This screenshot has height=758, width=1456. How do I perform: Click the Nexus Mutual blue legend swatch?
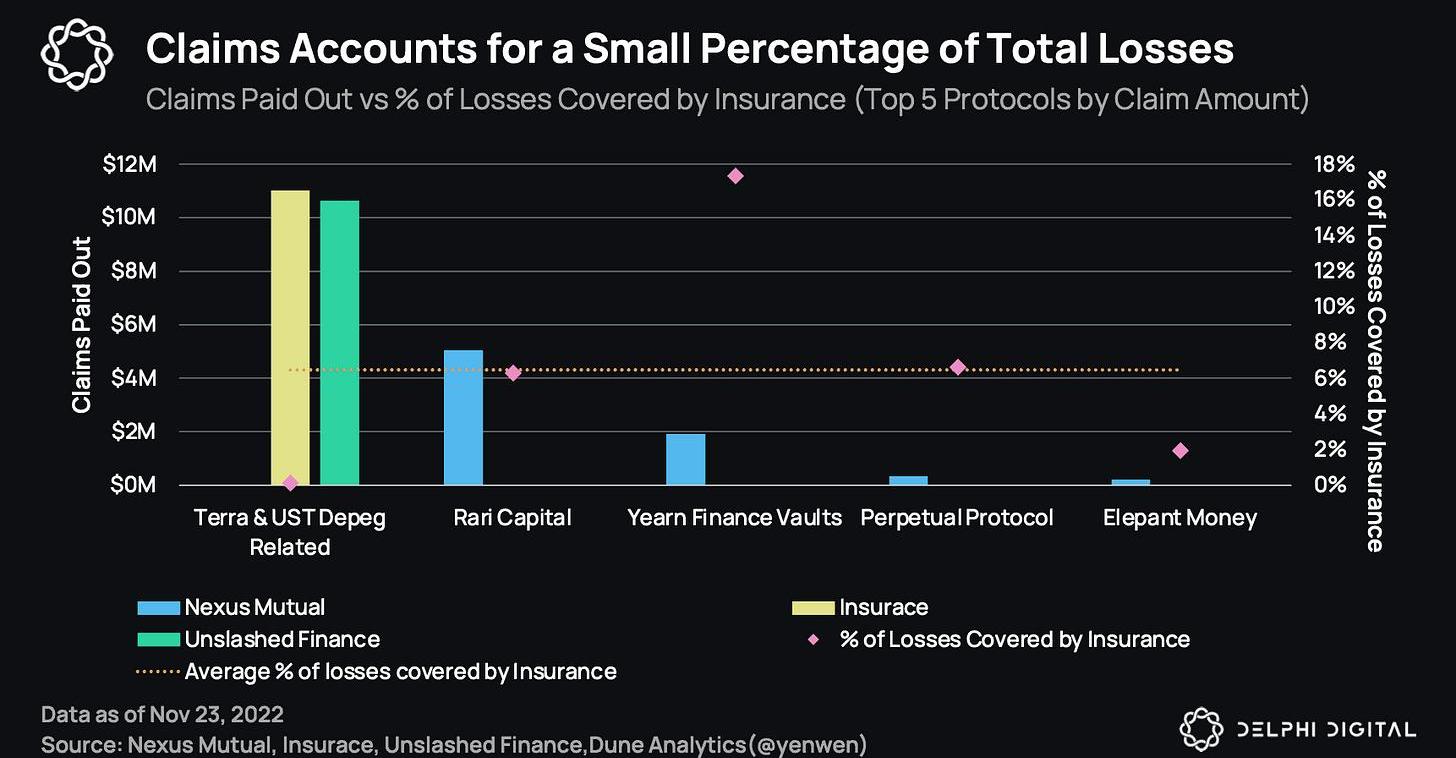pyautogui.click(x=158, y=607)
